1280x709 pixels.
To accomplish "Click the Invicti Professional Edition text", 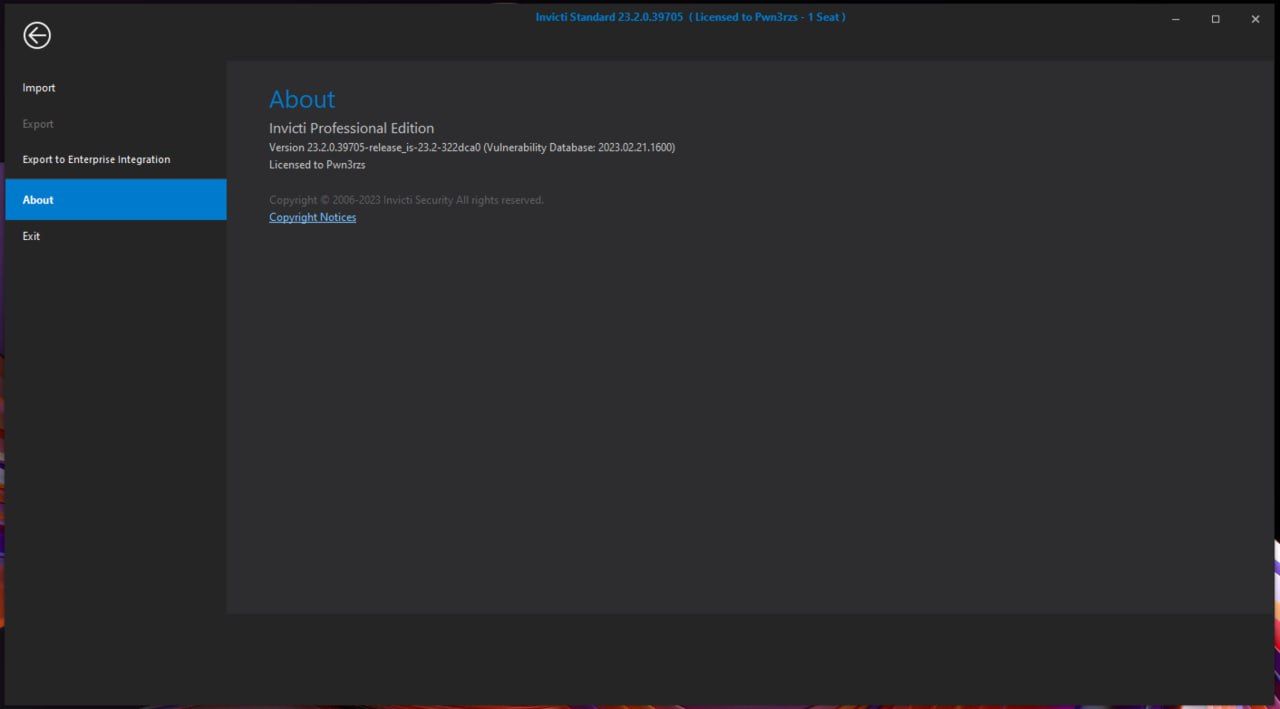I will tap(351, 128).
